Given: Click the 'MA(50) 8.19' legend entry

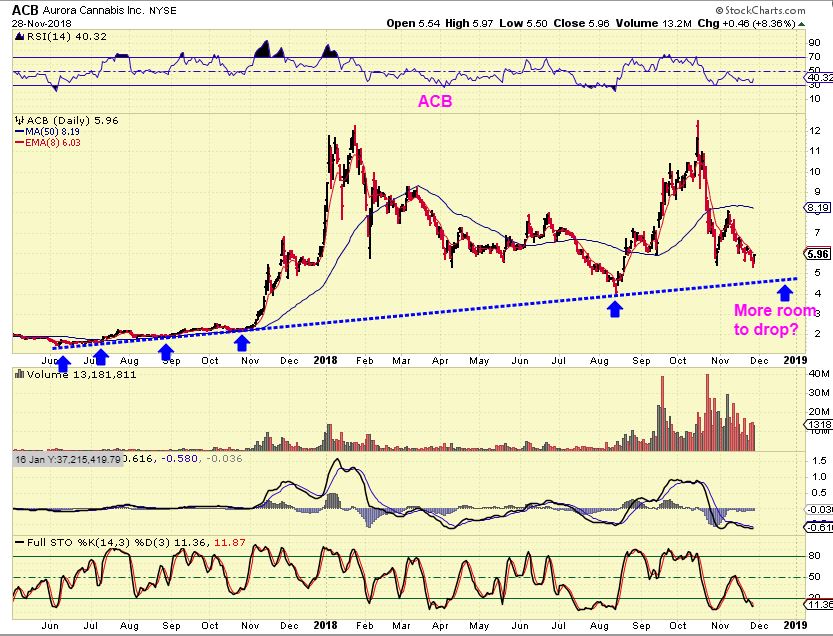Looking at the screenshot, I should [x=52, y=132].
